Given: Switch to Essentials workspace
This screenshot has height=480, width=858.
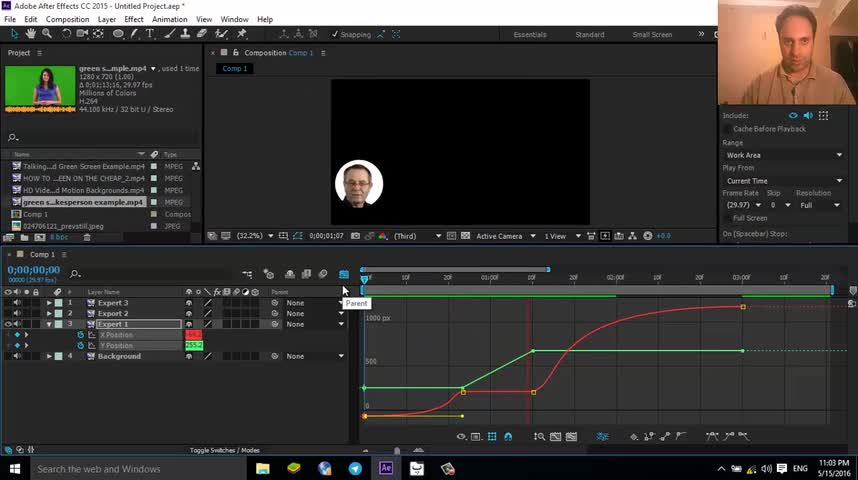Looking at the screenshot, I should [530, 34].
